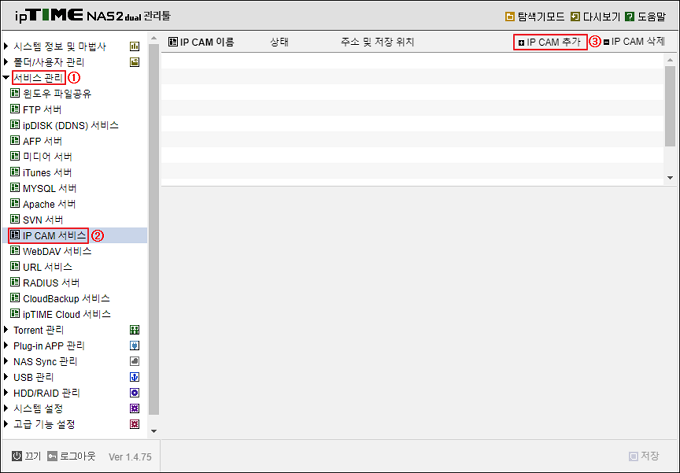Expand the 시스템 설정 arrow
The width and height of the screenshot is (680, 473).
tap(6, 408)
